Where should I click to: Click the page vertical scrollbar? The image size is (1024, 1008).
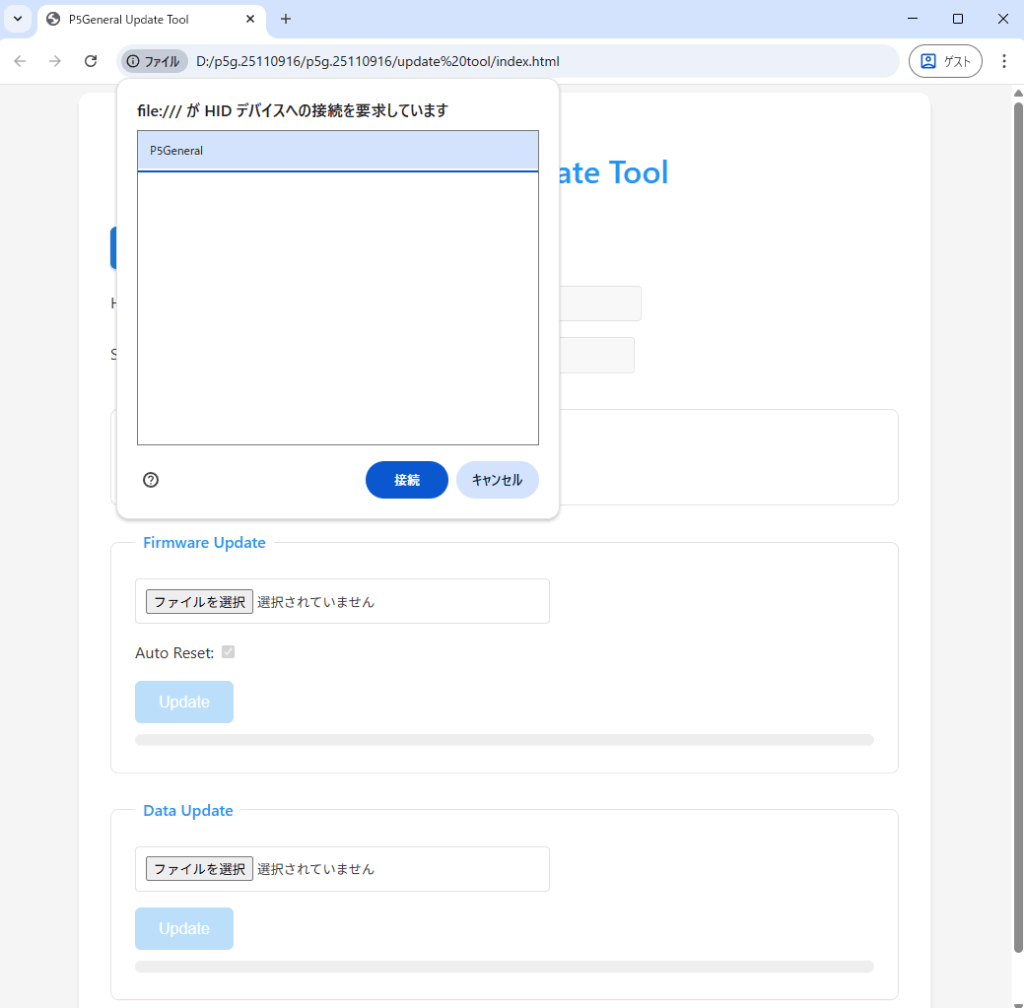coord(1018,500)
